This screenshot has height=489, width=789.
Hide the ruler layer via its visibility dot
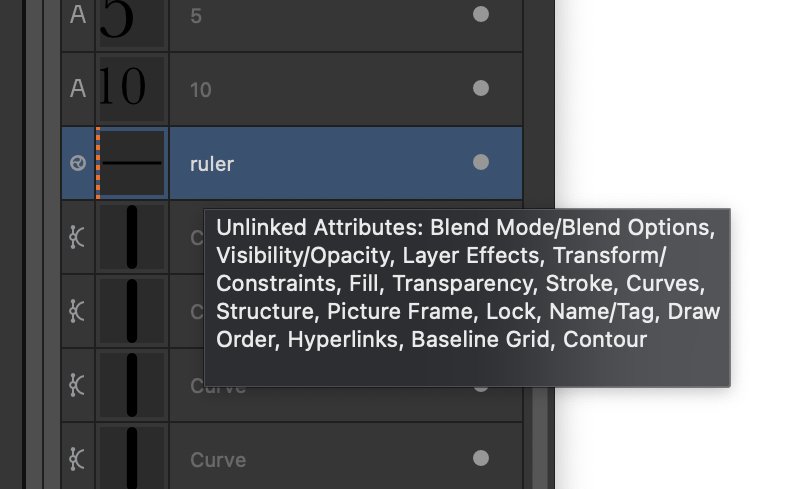(x=481, y=162)
